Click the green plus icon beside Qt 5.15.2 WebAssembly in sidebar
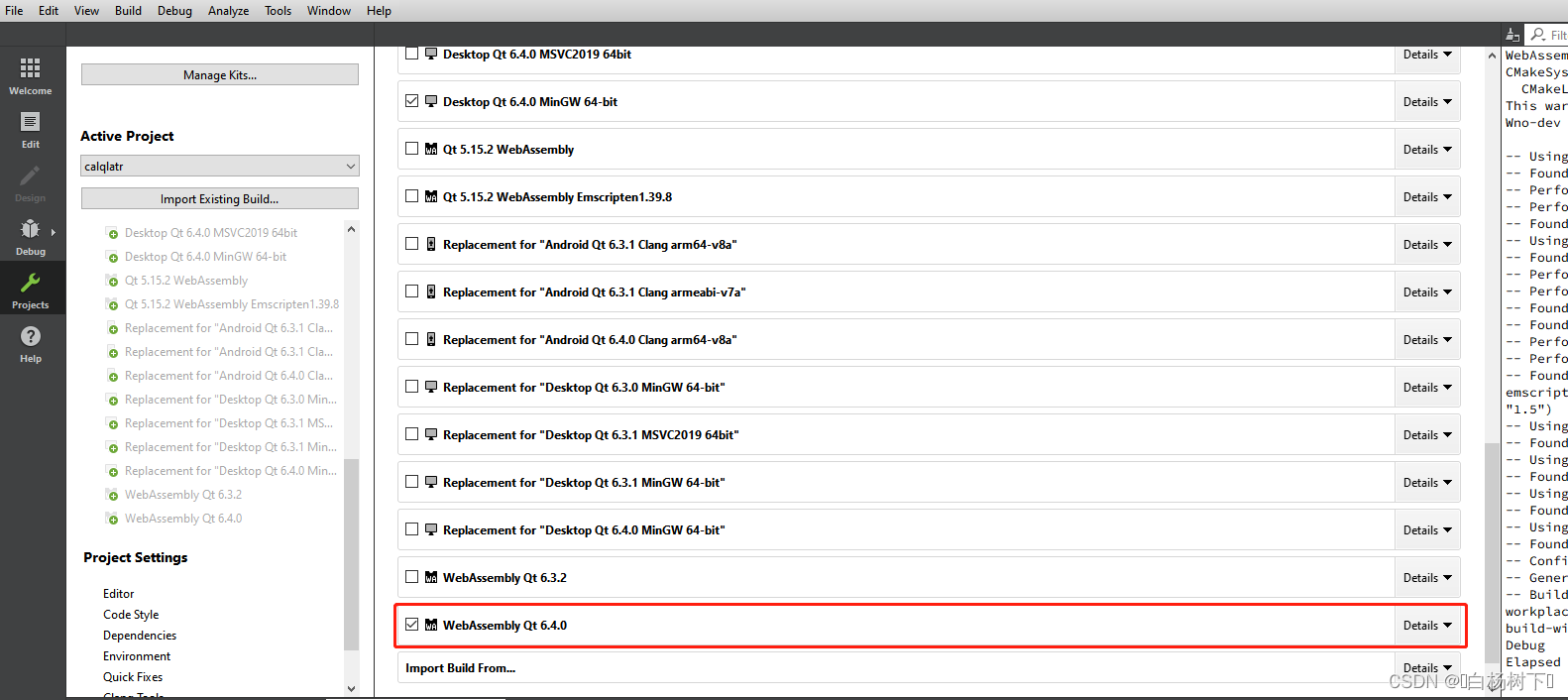The image size is (1568, 700). coord(113,282)
